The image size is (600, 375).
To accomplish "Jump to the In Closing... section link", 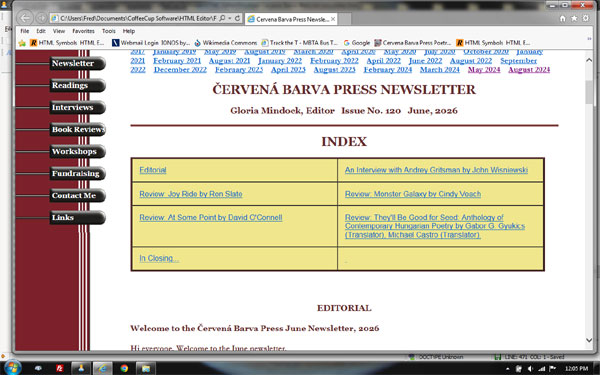I will tap(159, 258).
